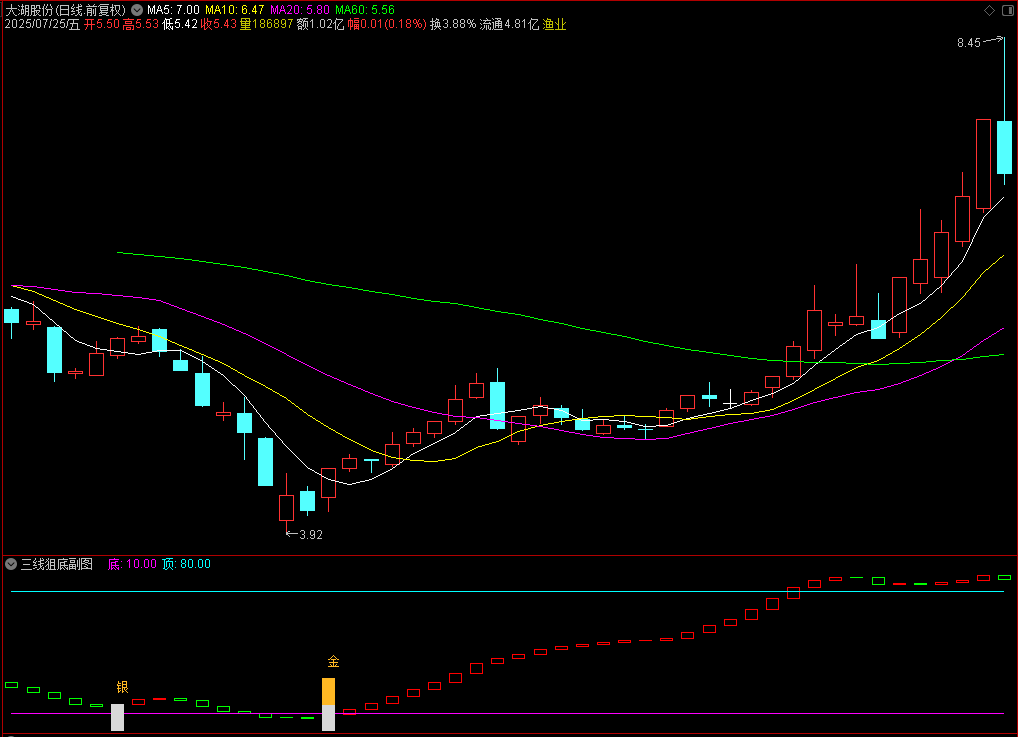The image size is (1018, 737).
Task: Click the diamond marker icon at top right
Action: [989, 10]
